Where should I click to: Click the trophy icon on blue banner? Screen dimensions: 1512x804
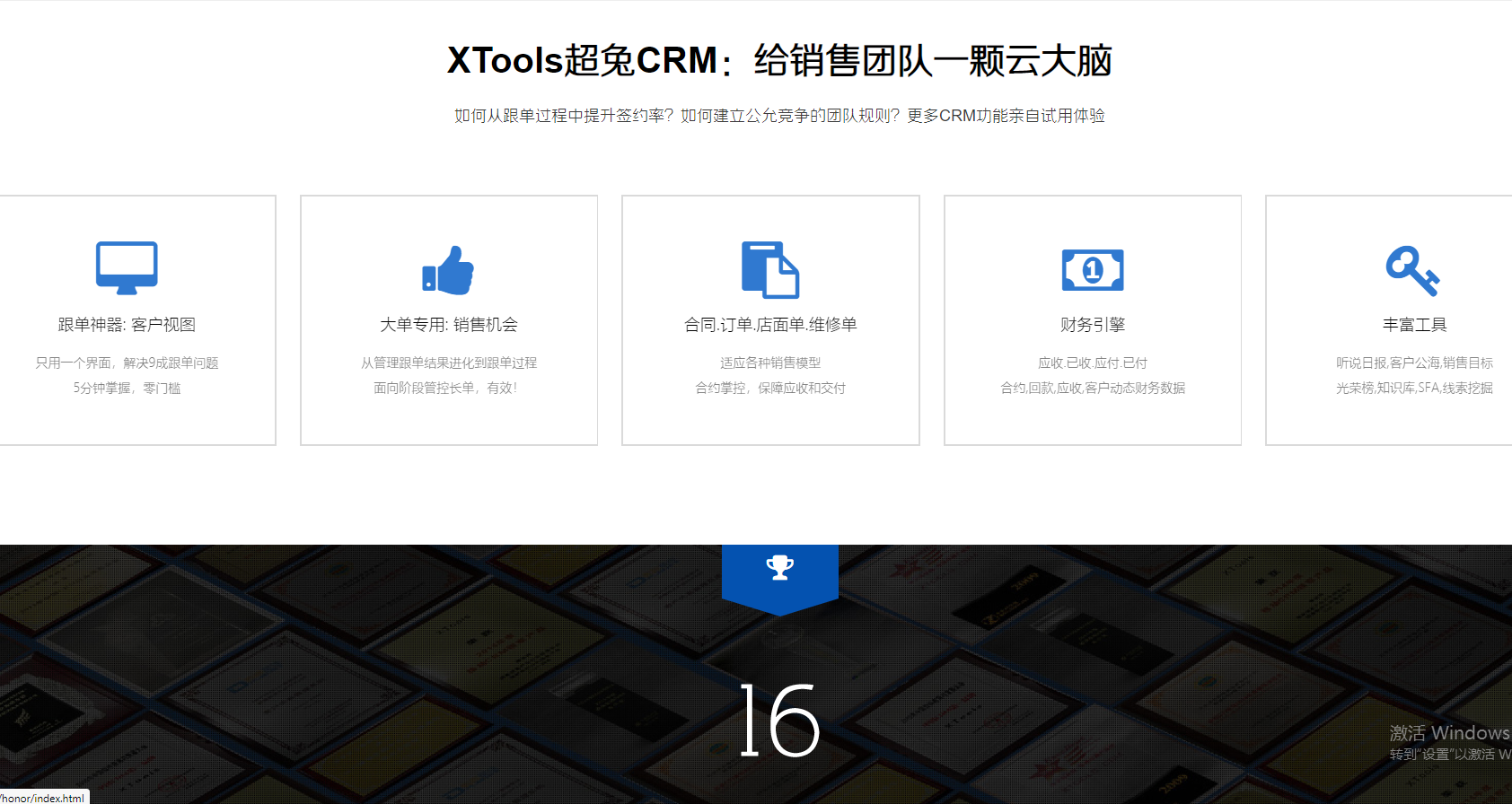[x=779, y=567]
